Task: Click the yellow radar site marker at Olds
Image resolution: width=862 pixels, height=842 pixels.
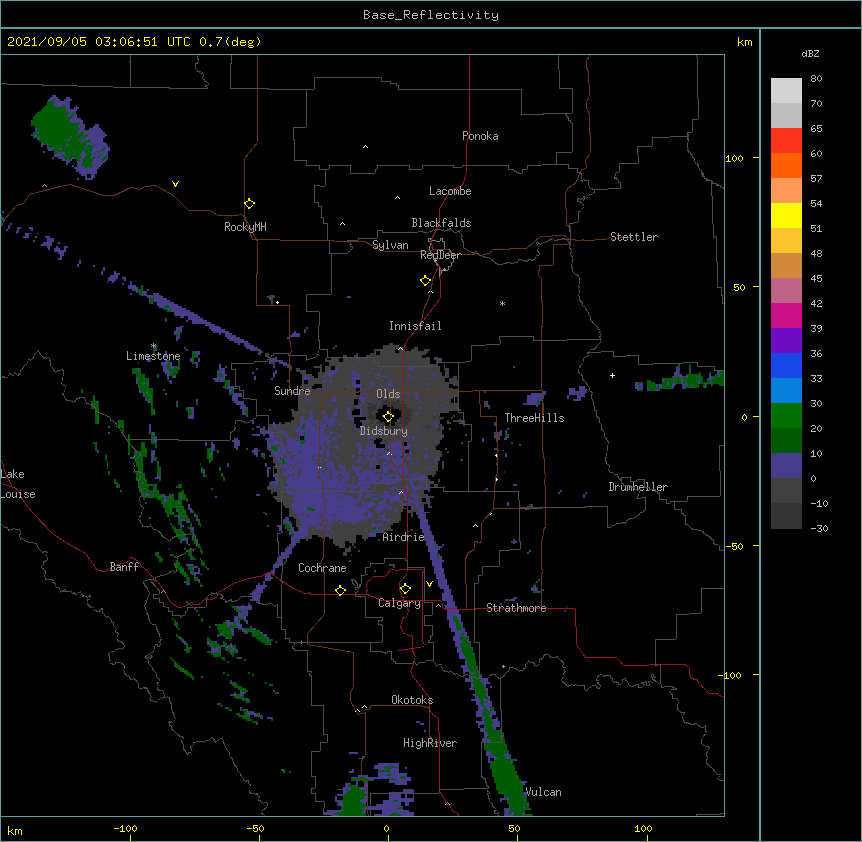Action: [388, 417]
